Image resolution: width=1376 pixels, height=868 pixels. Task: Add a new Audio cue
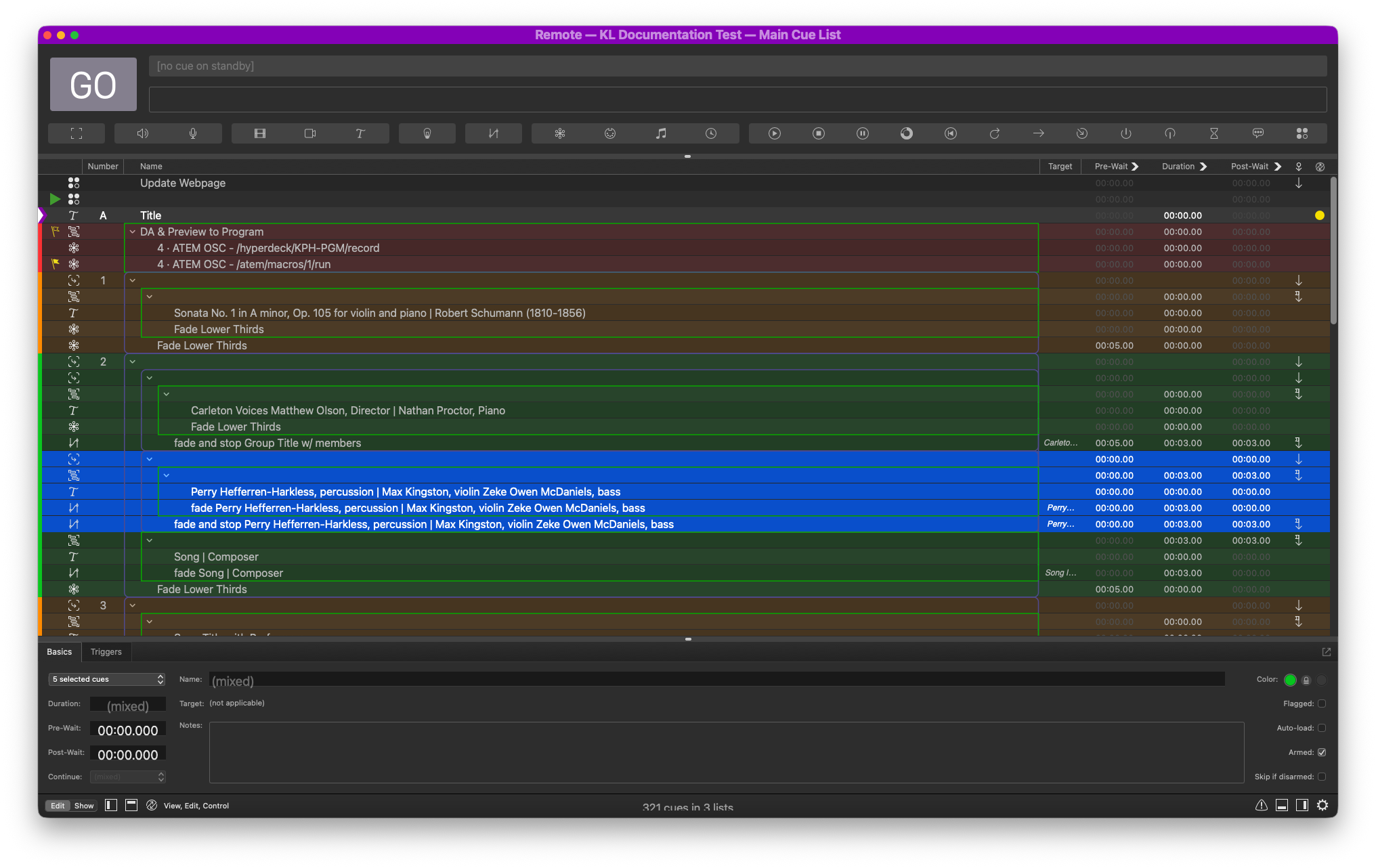tap(143, 133)
